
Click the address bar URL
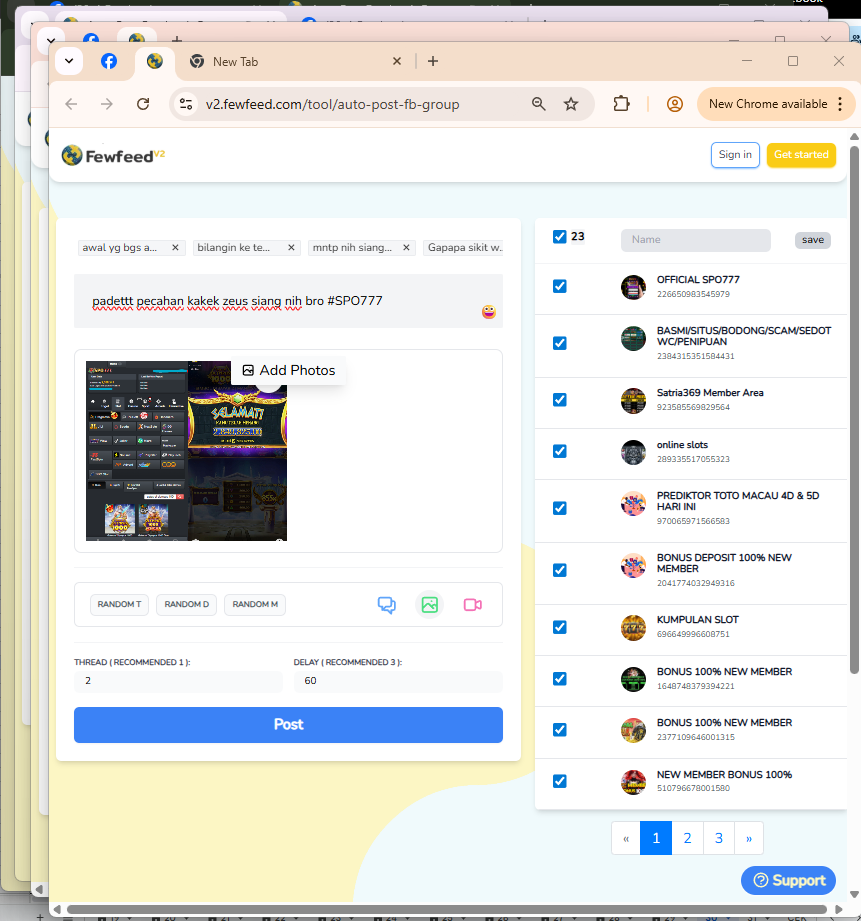pyautogui.click(x=332, y=105)
